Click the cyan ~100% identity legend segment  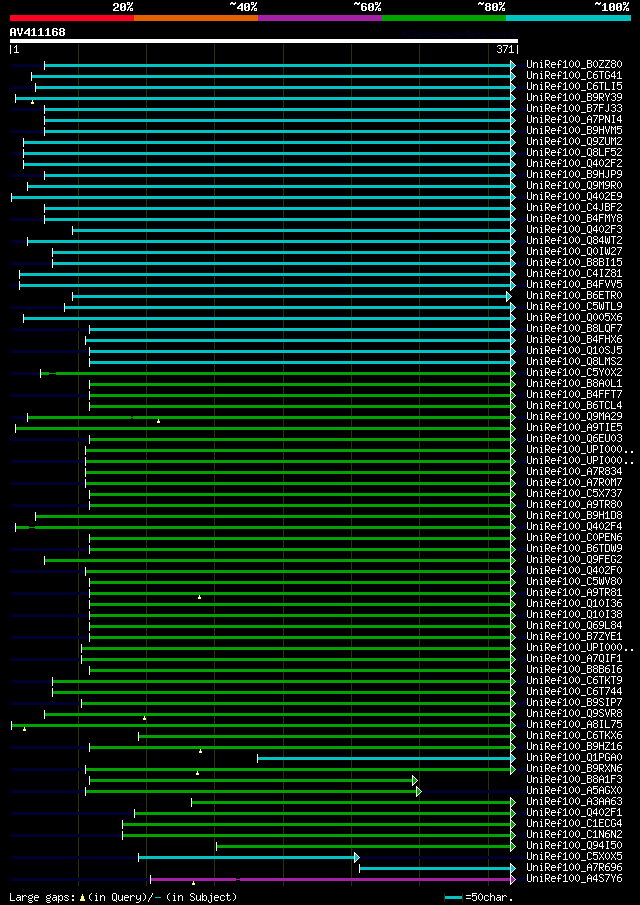(568, 18)
